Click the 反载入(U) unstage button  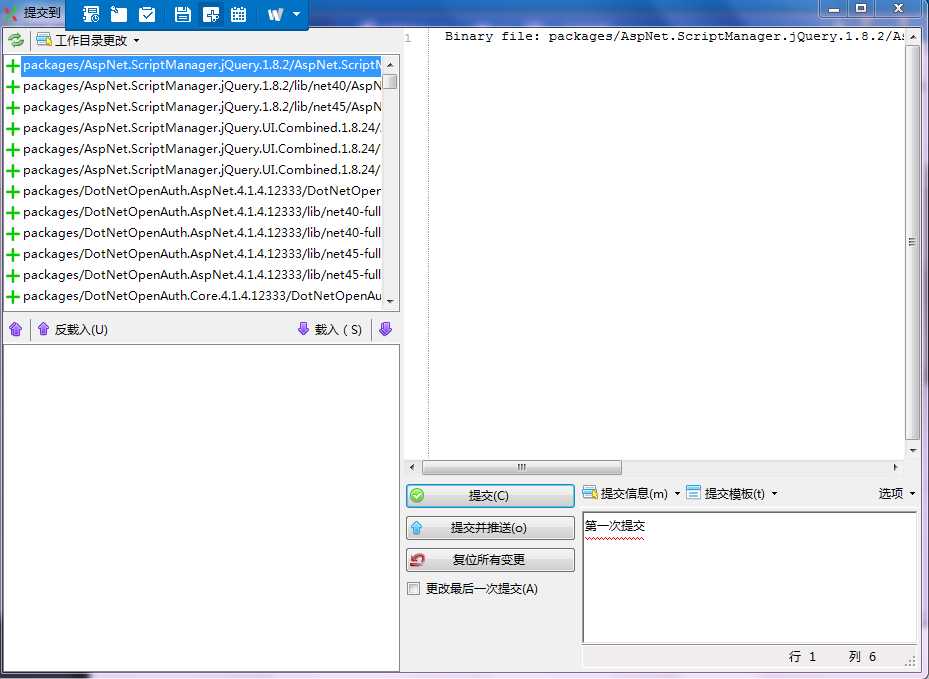(72, 329)
